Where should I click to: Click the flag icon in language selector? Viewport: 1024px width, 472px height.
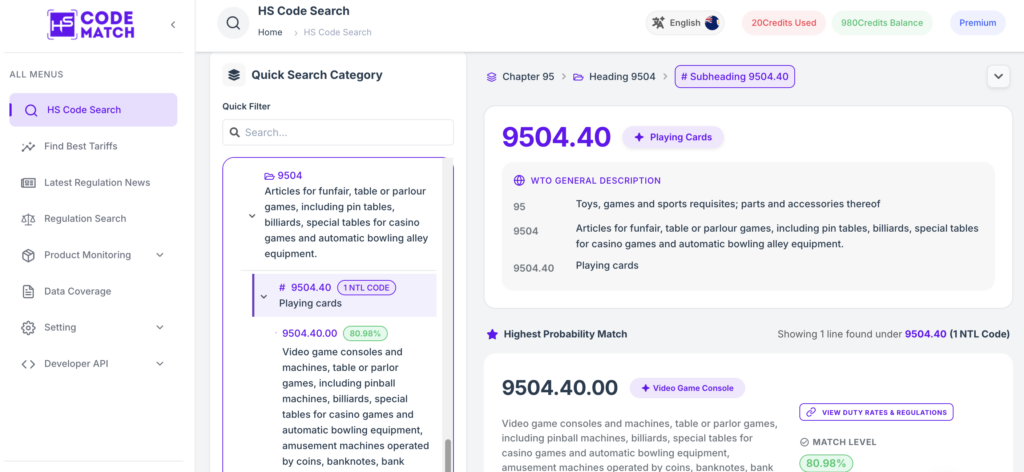tap(712, 23)
